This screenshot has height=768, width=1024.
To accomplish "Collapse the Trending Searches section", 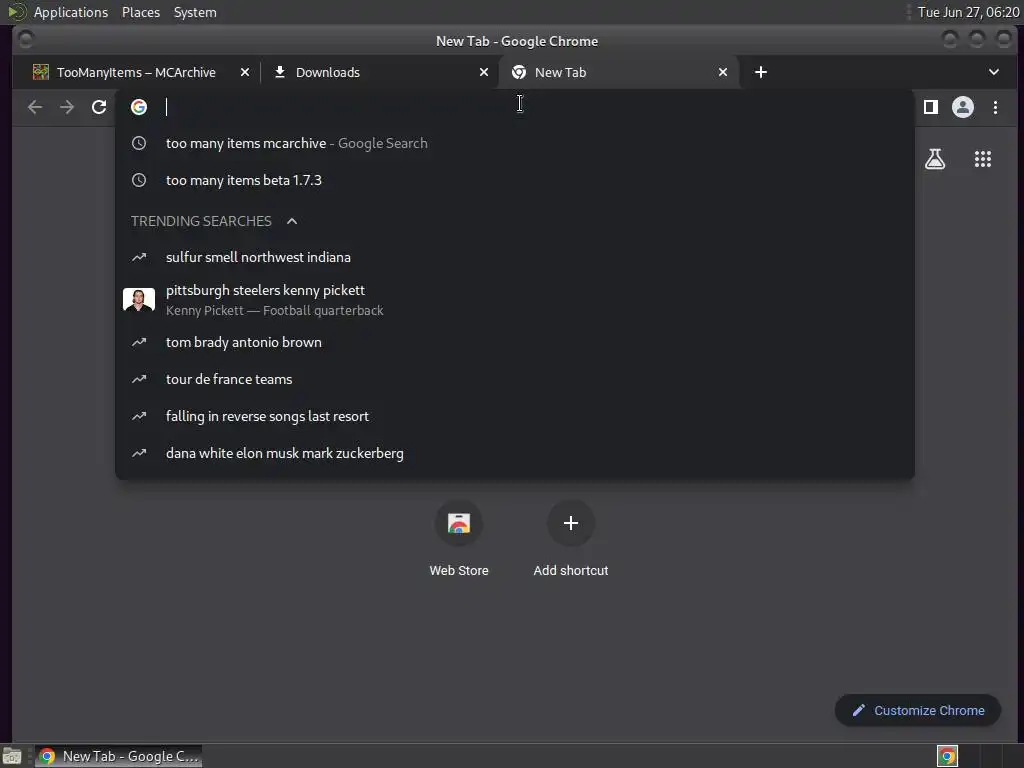I will coord(292,221).
